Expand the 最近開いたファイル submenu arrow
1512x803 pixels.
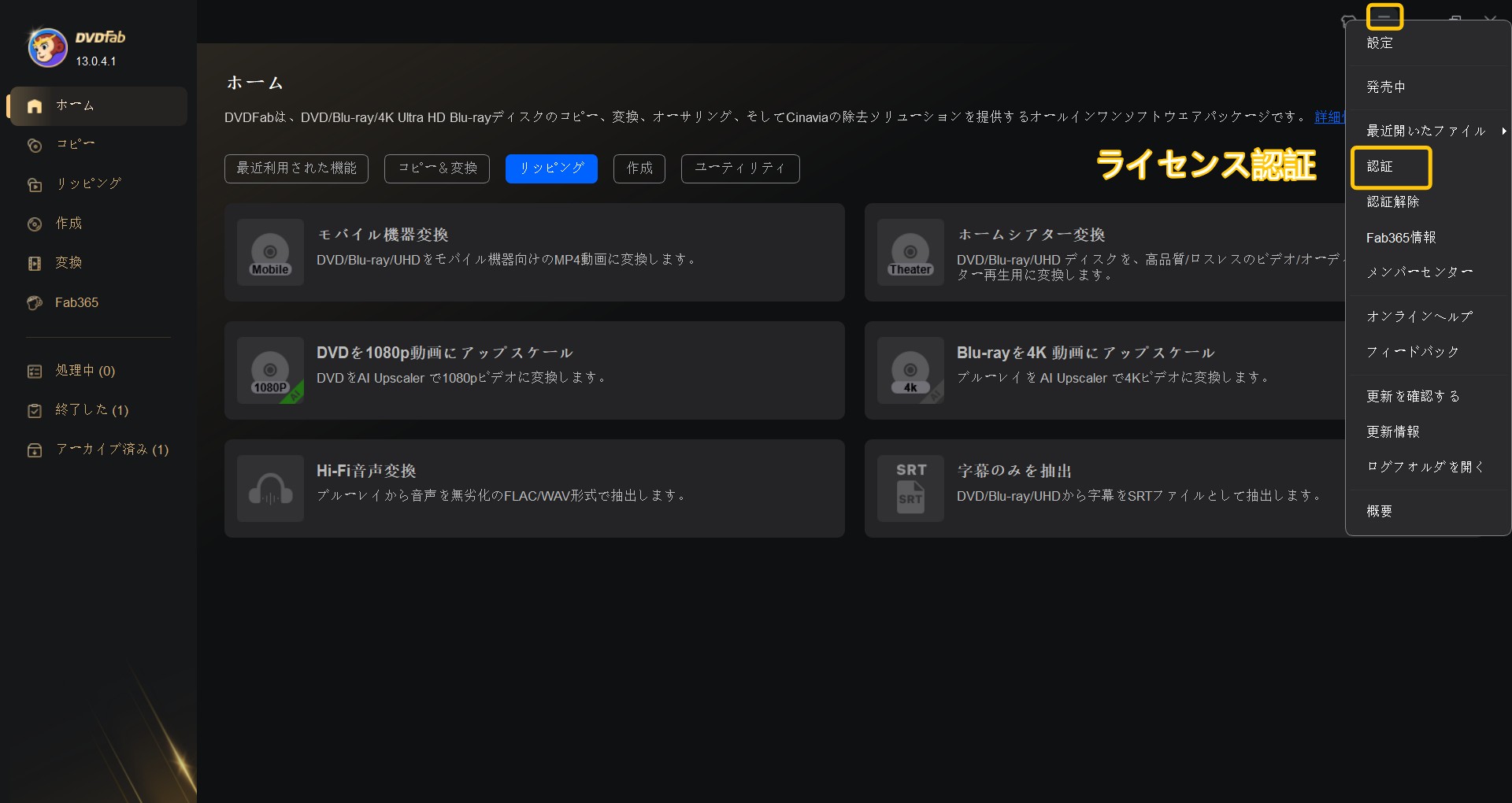[x=1503, y=131]
